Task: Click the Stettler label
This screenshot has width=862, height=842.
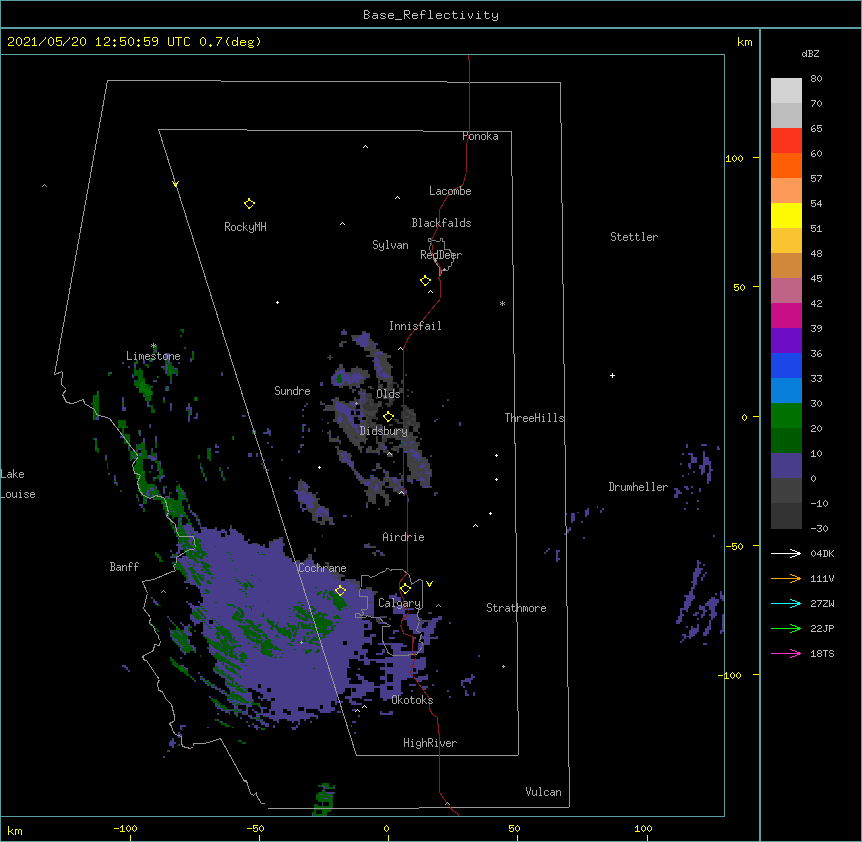Action: [x=634, y=237]
